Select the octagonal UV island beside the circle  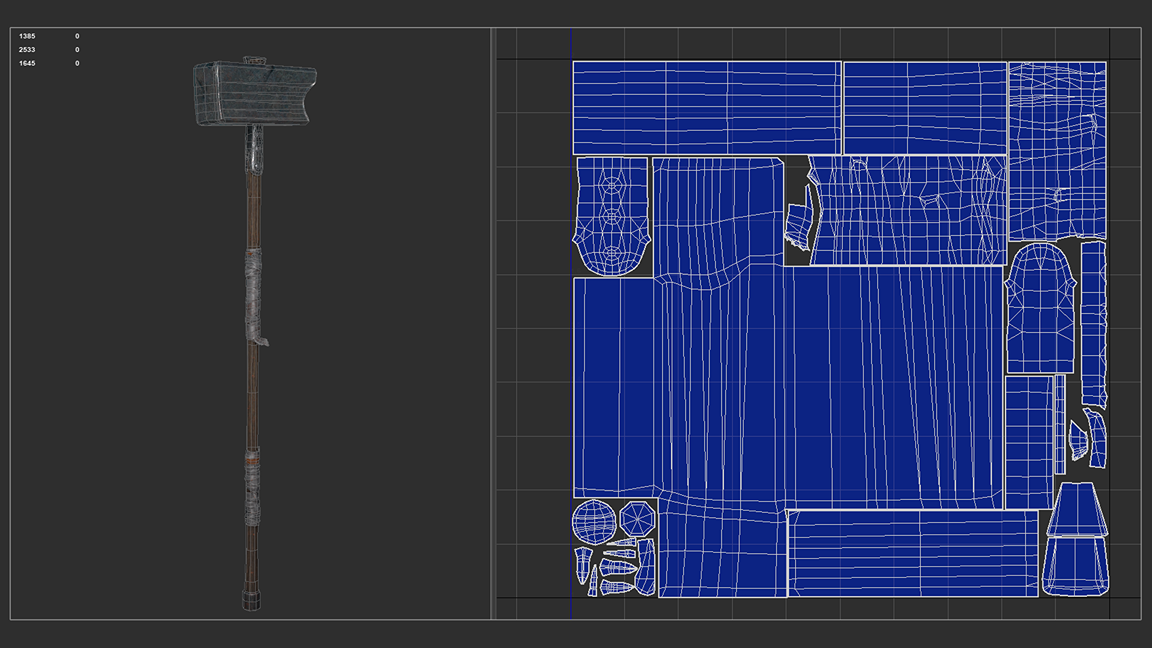[x=637, y=518]
